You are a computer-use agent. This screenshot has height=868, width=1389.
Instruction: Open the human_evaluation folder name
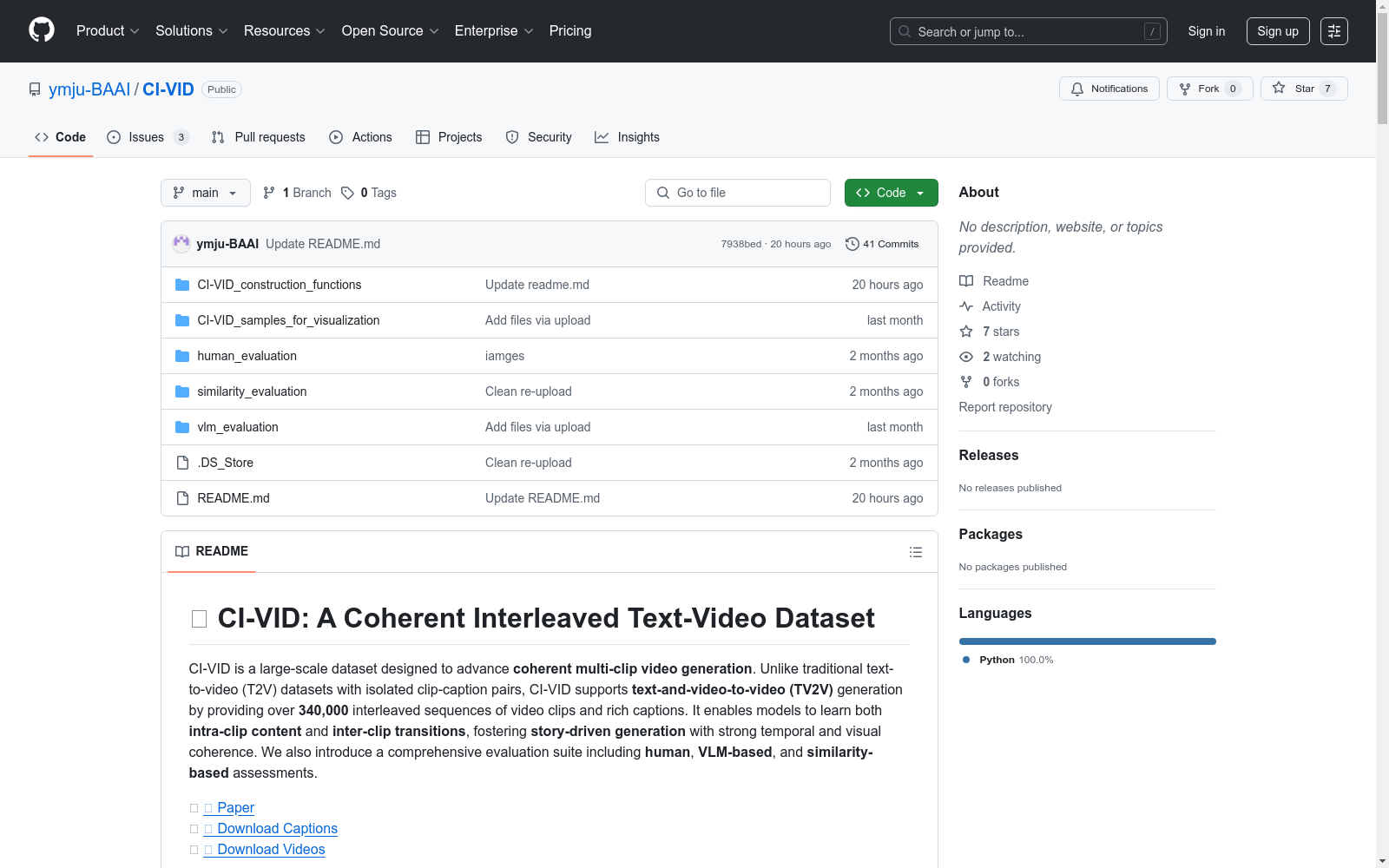(247, 356)
